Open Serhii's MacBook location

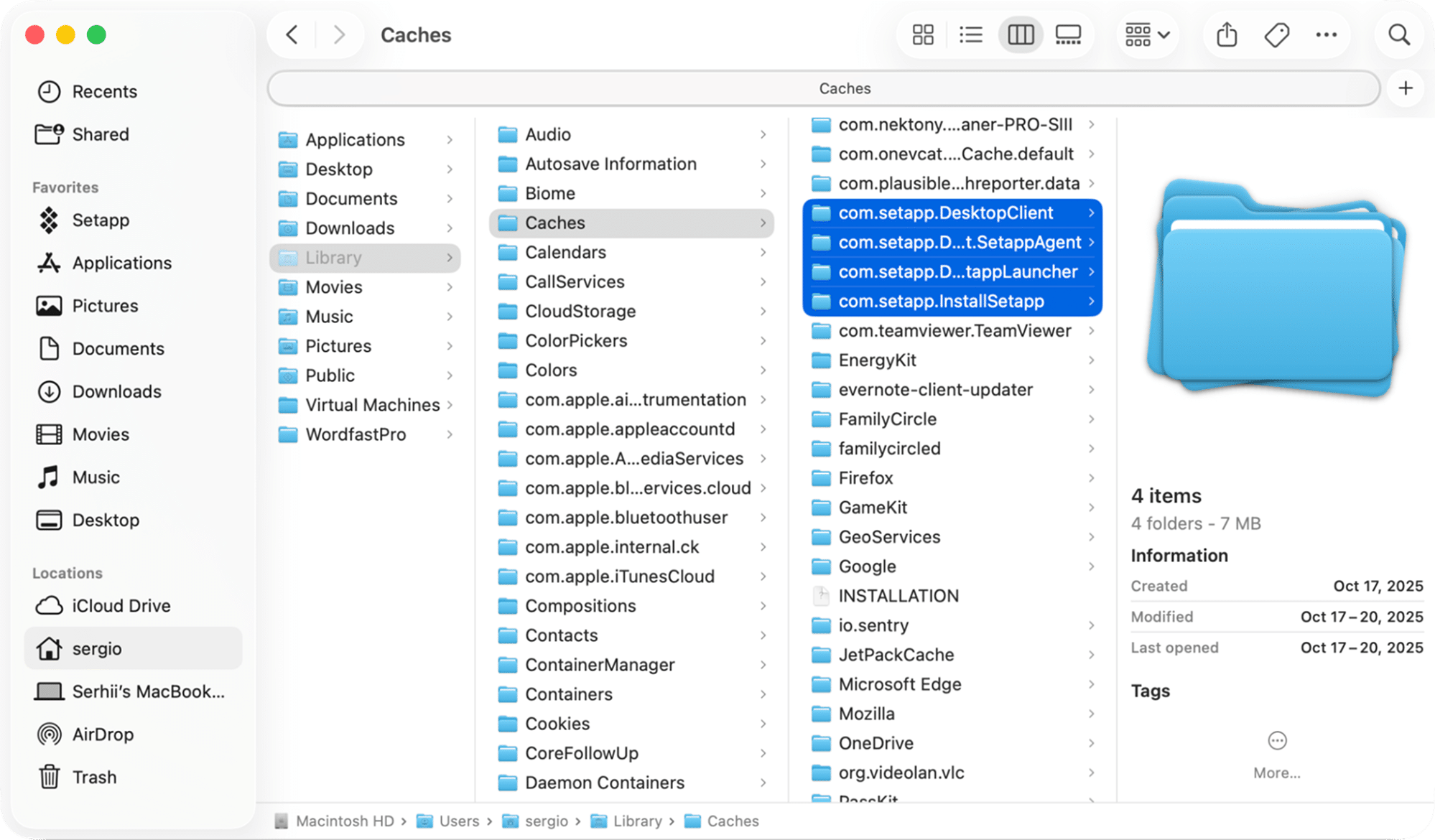(133, 691)
